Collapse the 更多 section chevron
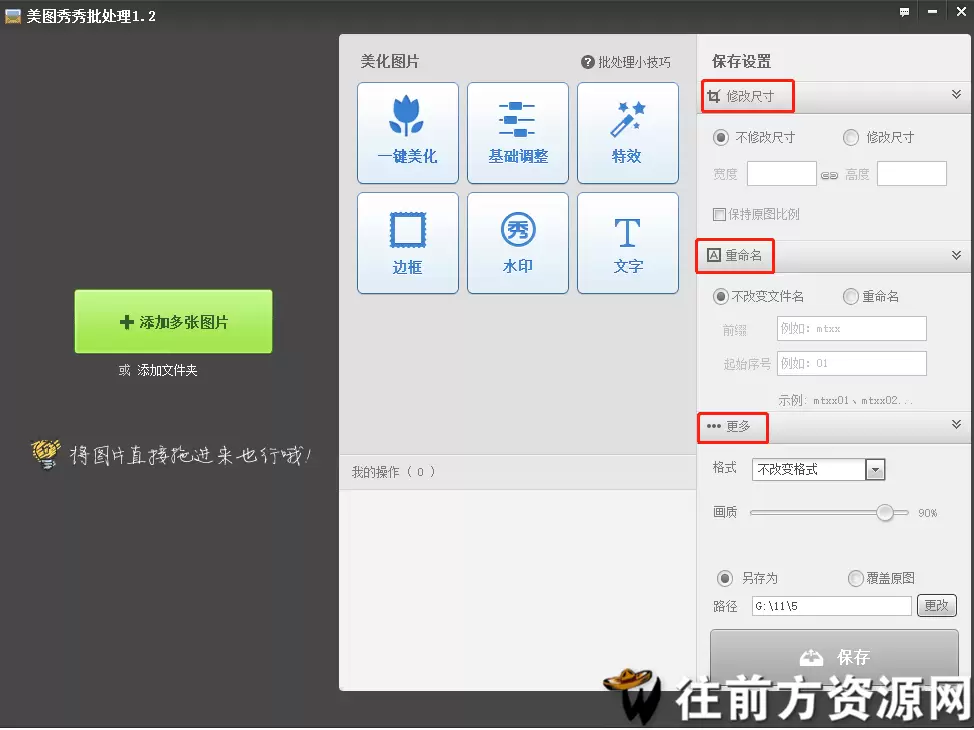 [957, 424]
